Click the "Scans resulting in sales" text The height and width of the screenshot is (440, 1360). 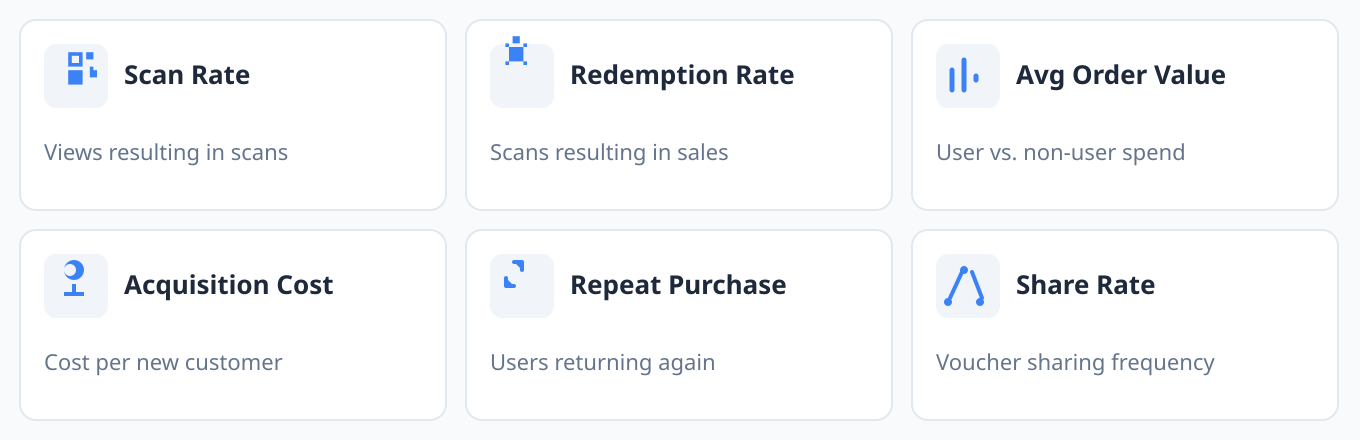click(x=609, y=153)
